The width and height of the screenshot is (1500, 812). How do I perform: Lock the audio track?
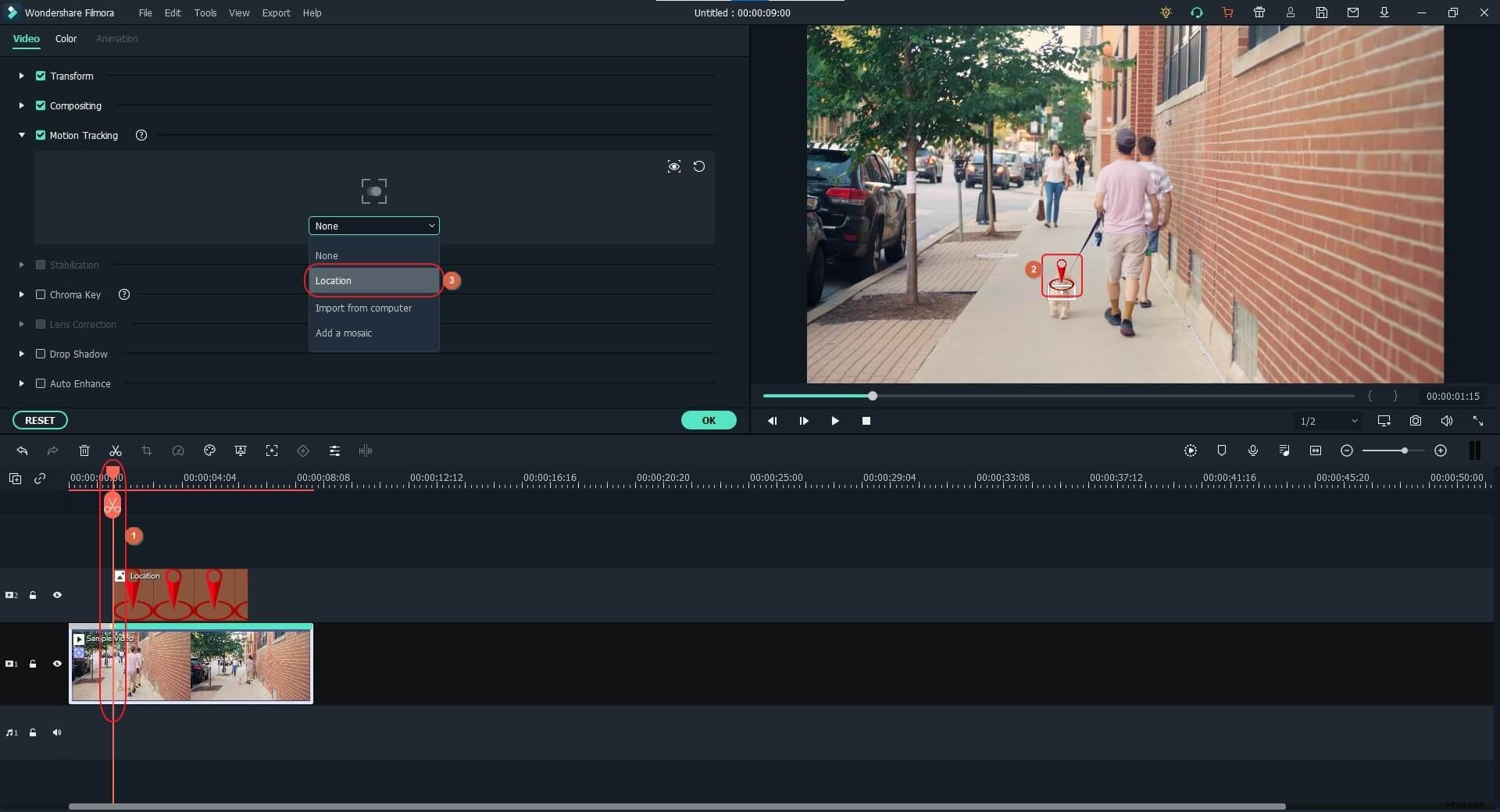click(33, 732)
